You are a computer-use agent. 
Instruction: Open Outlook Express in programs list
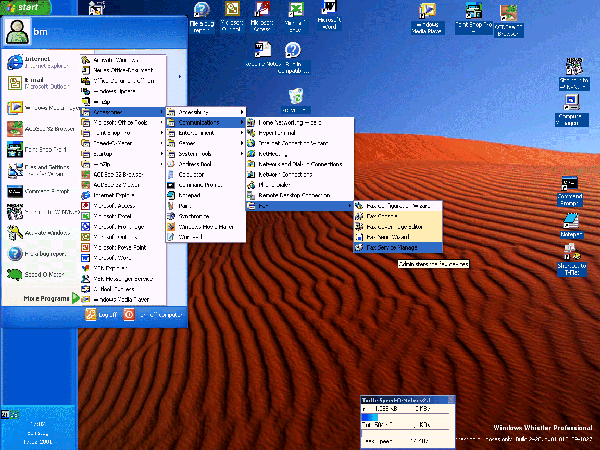click(x=124, y=289)
